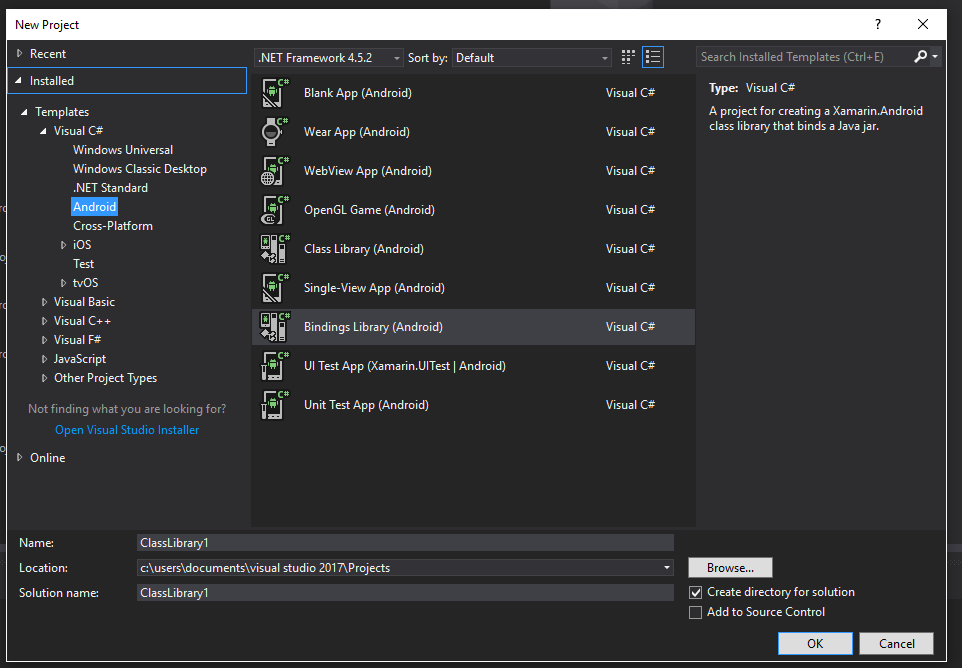The image size is (962, 668).
Task: Click the WebView App globe icon
Action: [x=274, y=171]
